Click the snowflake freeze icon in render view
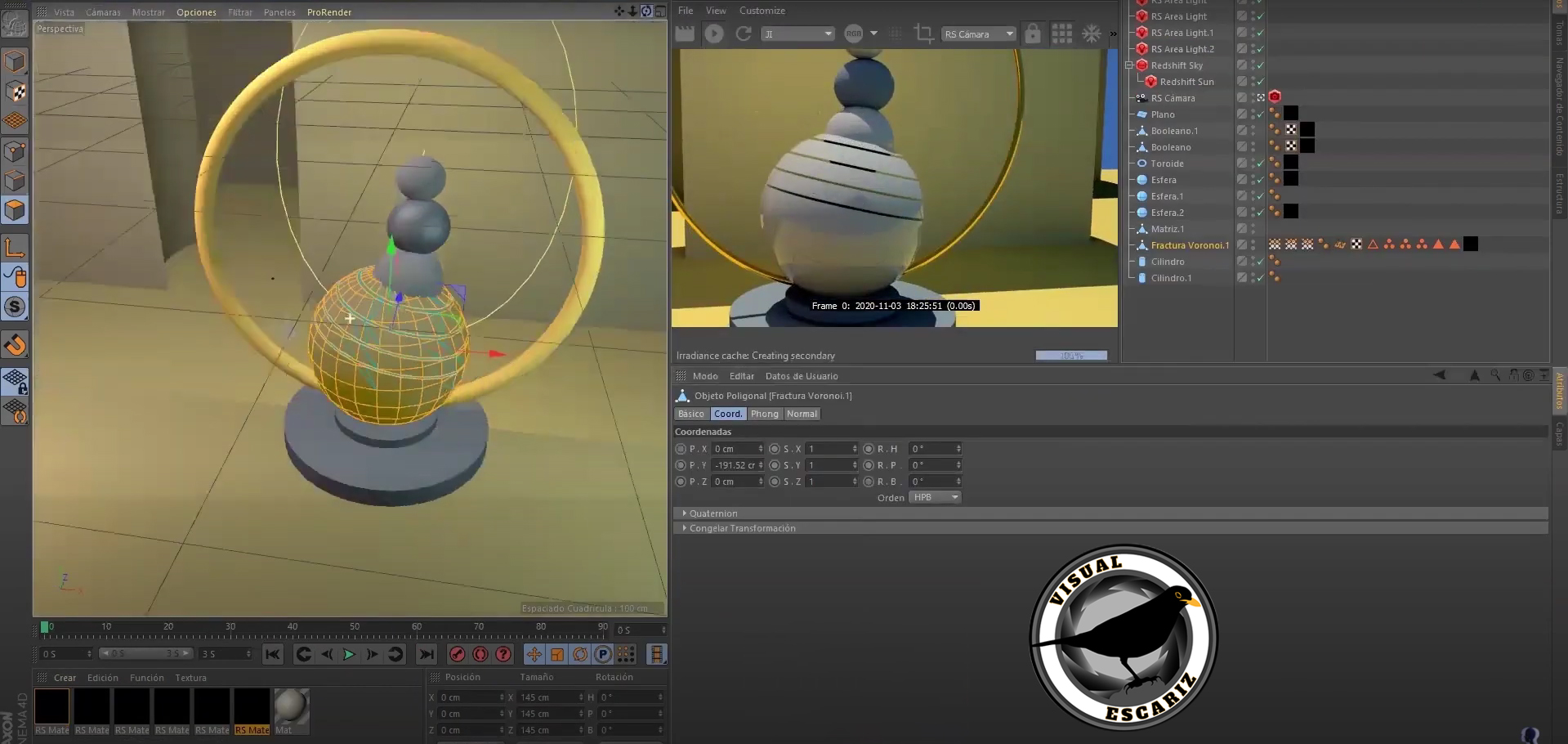This screenshot has width=1568, height=744. click(1091, 34)
